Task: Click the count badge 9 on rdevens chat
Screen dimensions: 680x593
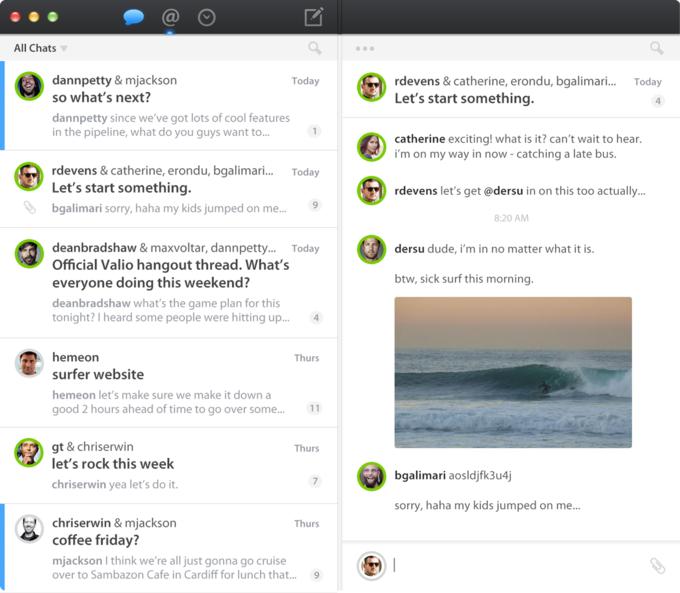Action: pyautogui.click(x=315, y=205)
